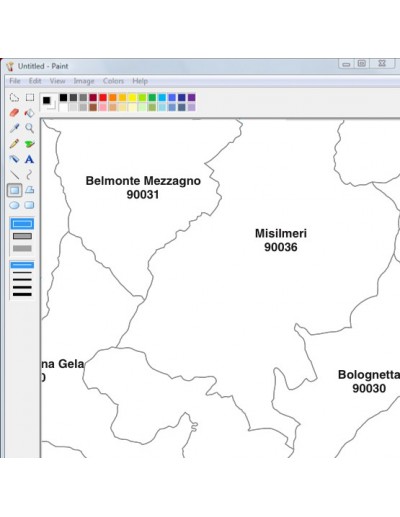Select the thinnest line width option

pyautogui.click(x=22, y=265)
